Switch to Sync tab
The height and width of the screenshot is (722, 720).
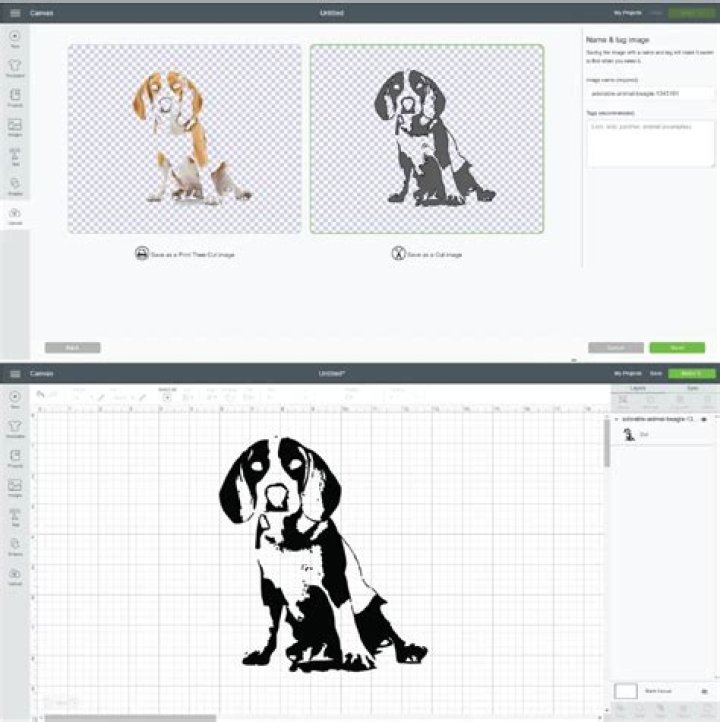click(692, 388)
